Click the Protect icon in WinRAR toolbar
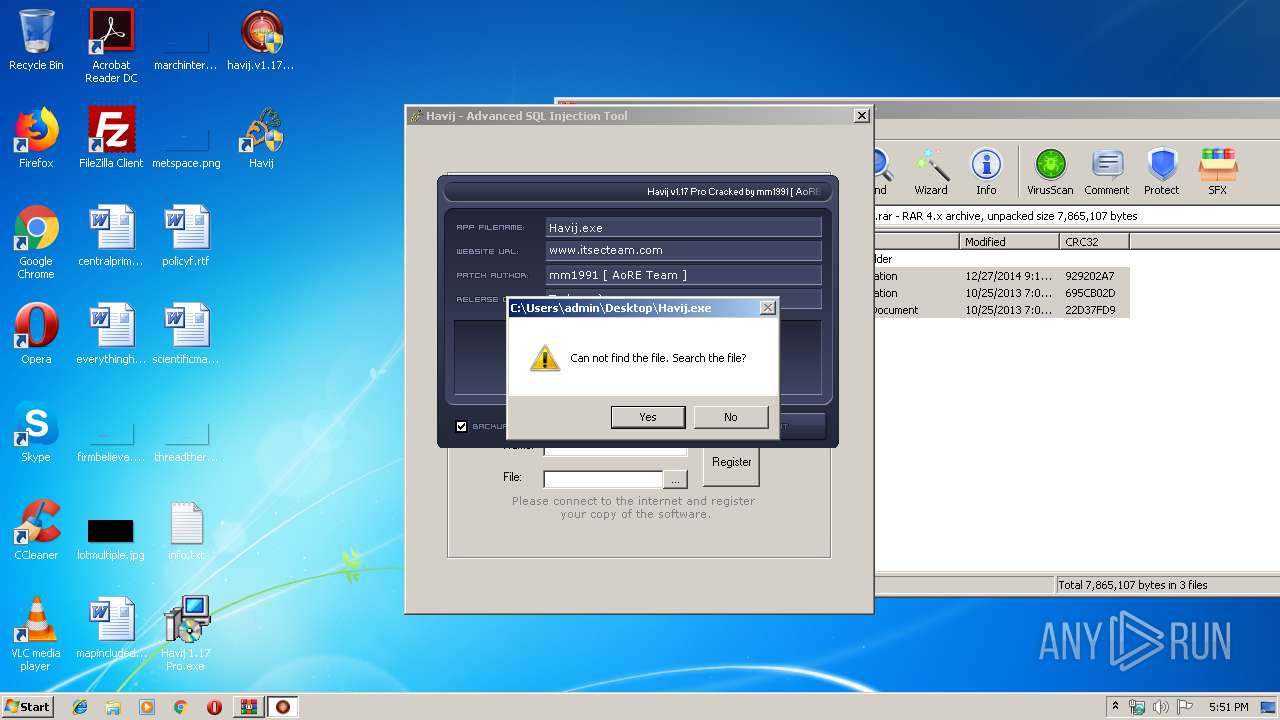The height and width of the screenshot is (720, 1280). (1162, 172)
